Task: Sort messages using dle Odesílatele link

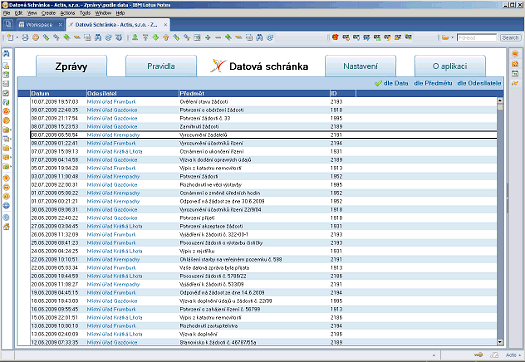Action: 479,83
